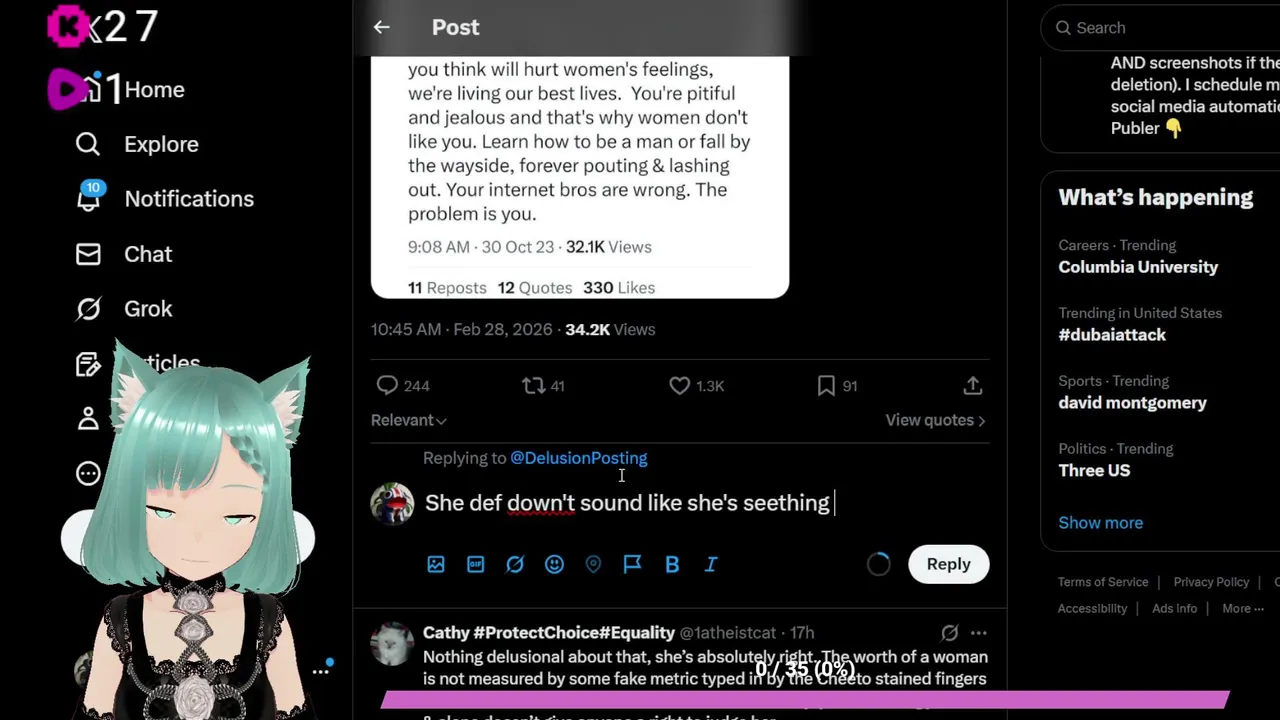The image size is (1280, 720).
Task: Repost using the retweet icon
Action: pos(533,386)
